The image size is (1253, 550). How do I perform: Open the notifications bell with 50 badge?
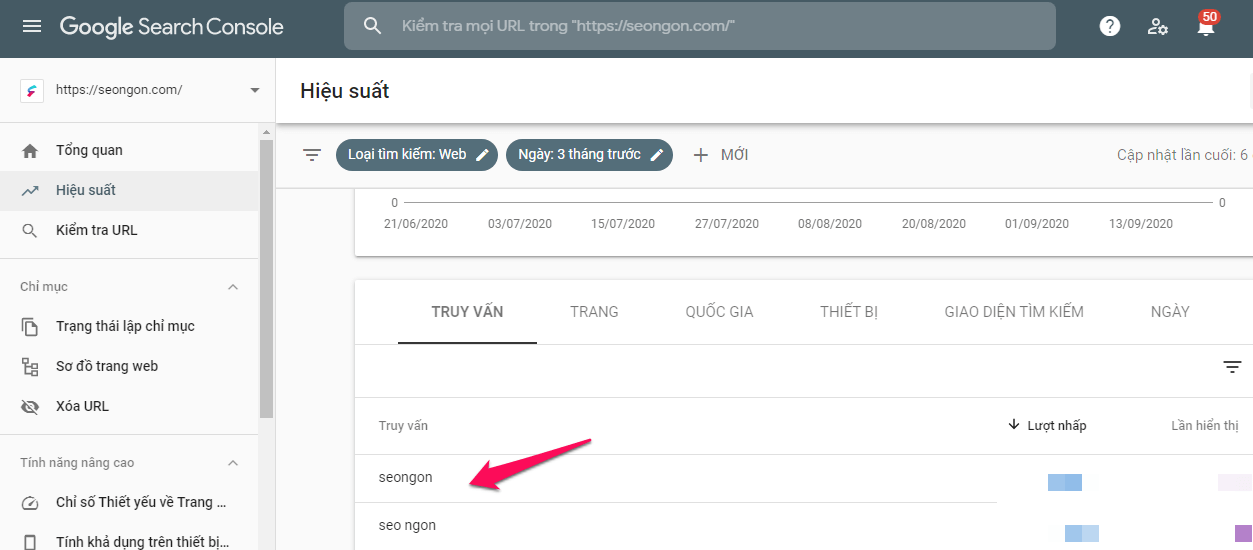[1207, 24]
